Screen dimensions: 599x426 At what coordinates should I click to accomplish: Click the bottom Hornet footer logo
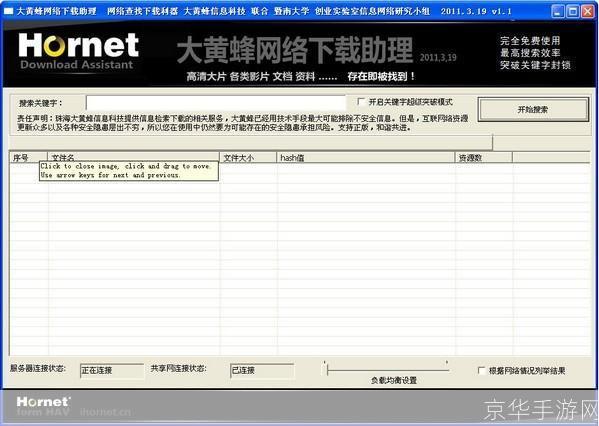43,402
